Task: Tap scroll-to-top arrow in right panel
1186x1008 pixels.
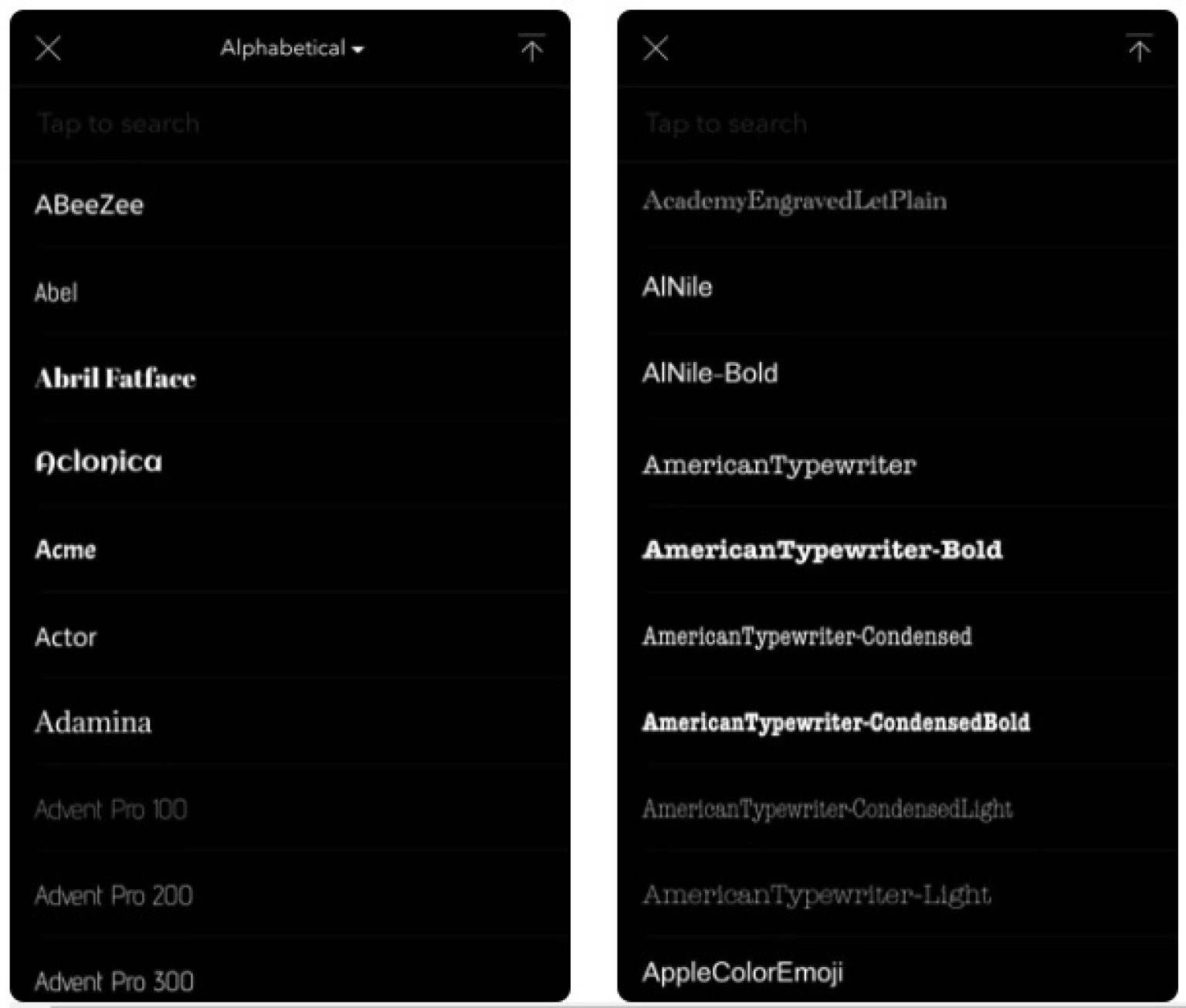Action: [1139, 49]
